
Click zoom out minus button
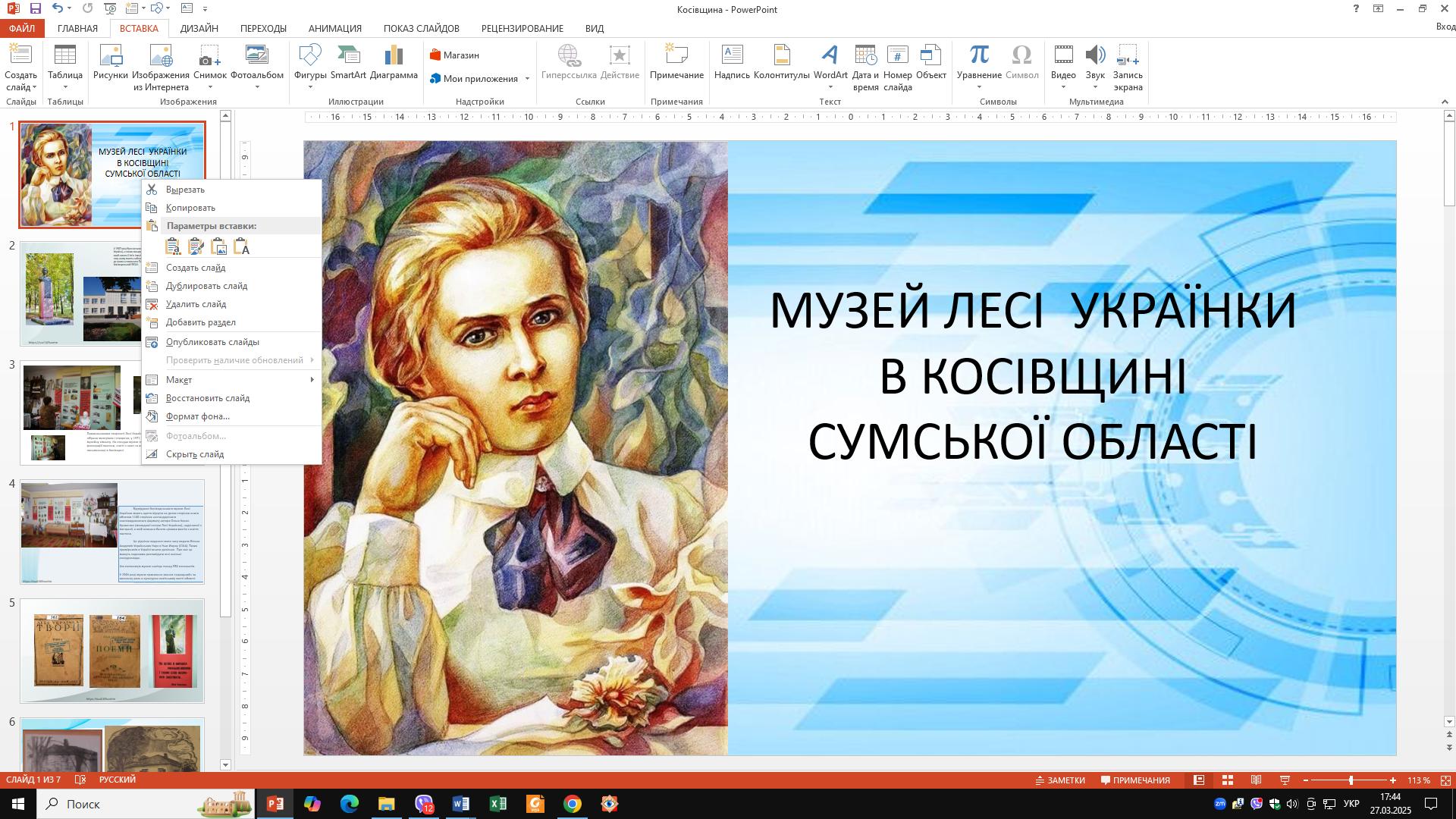(1306, 780)
